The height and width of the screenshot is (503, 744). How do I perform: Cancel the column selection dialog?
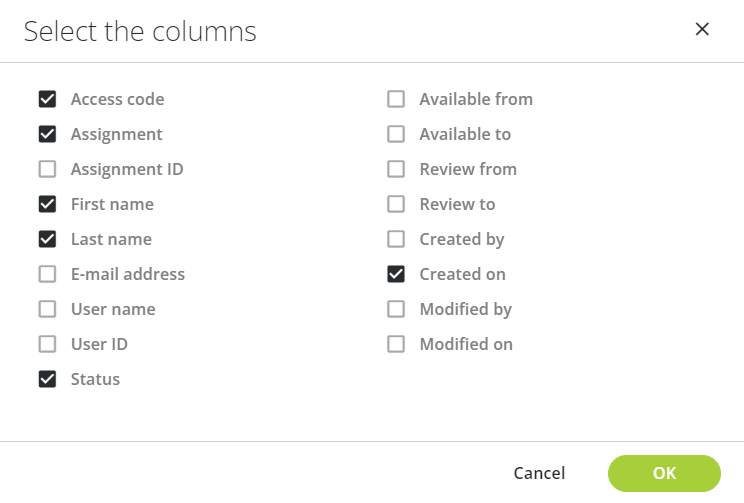539,473
